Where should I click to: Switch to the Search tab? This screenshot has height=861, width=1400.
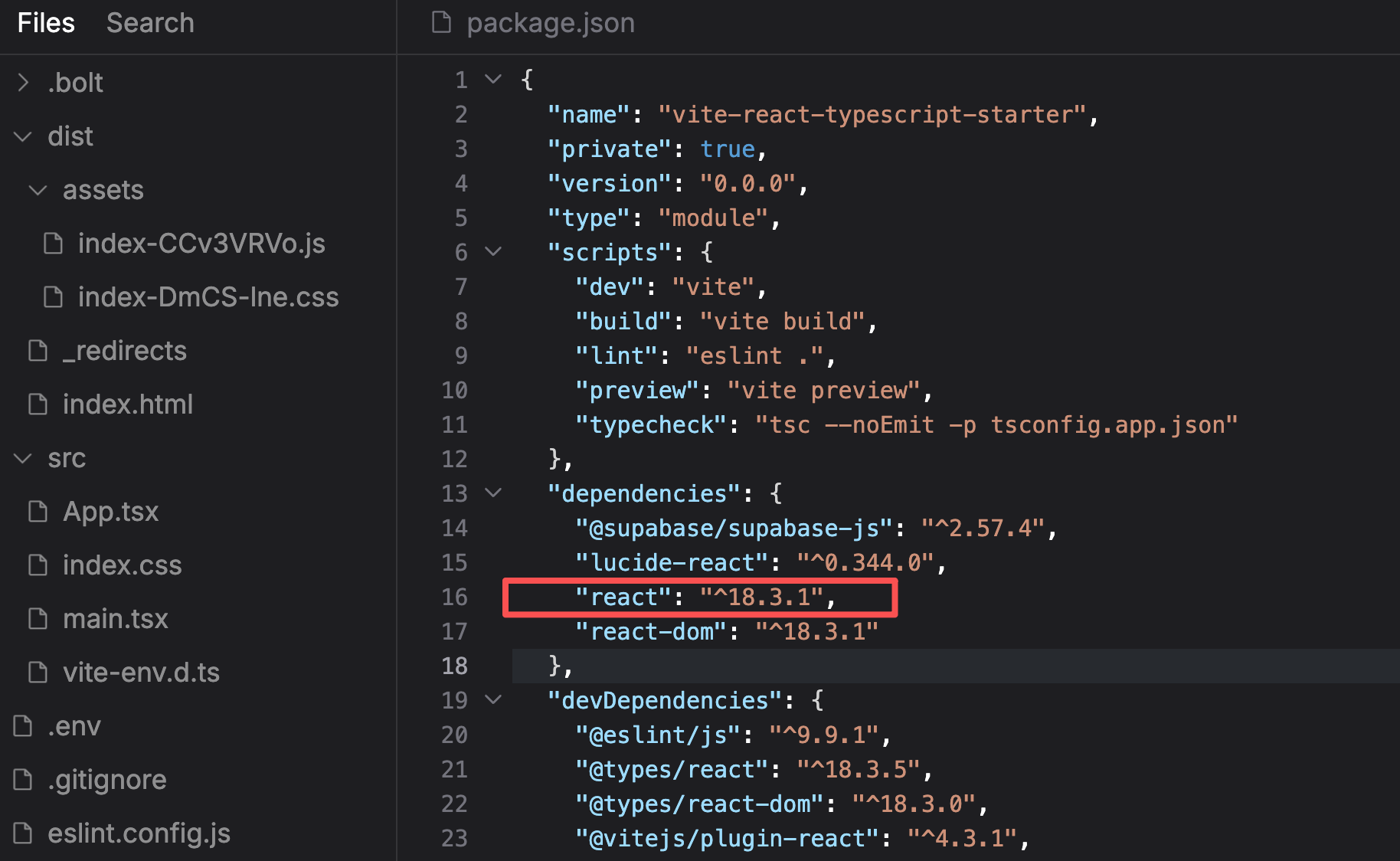(150, 23)
